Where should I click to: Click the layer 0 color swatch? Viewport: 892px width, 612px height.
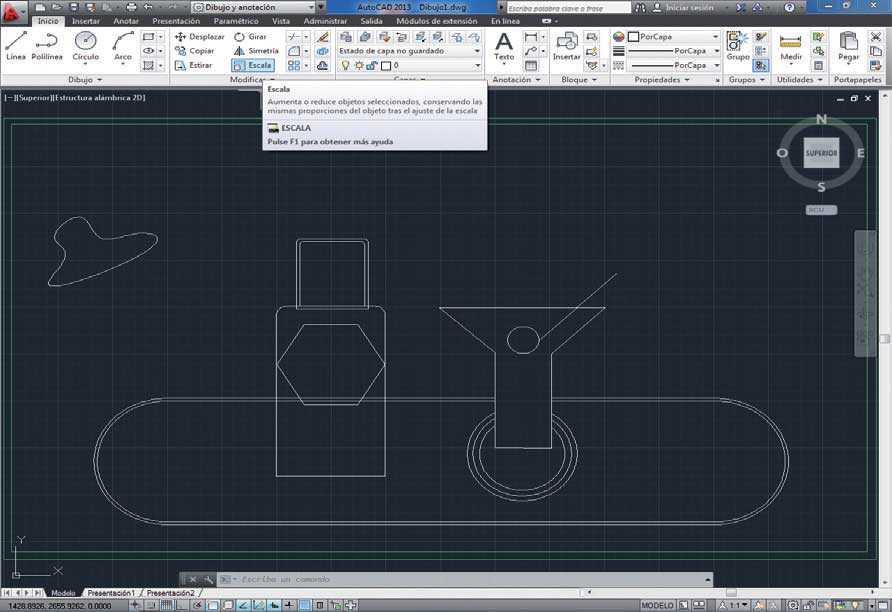click(386, 65)
